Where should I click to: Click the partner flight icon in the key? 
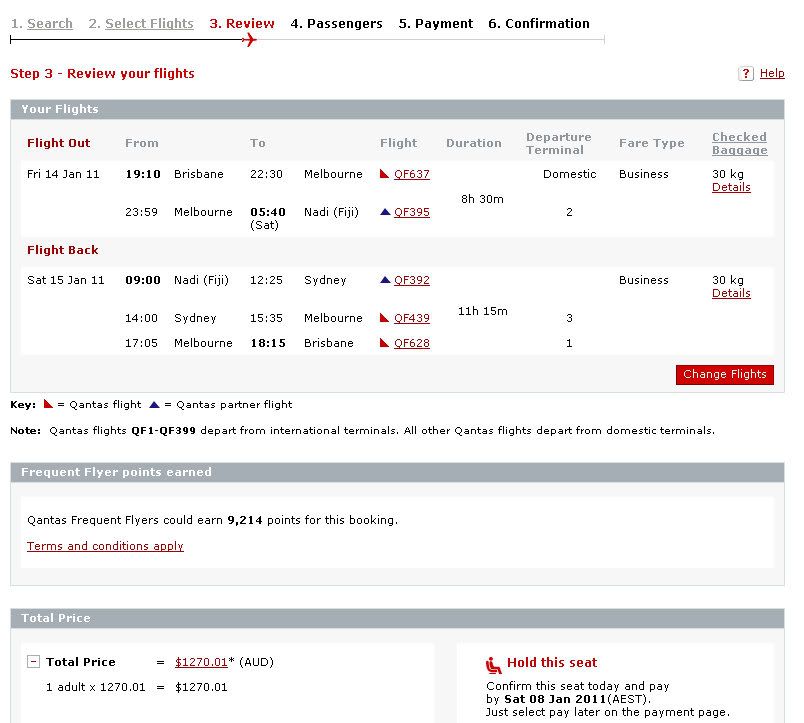[154, 405]
